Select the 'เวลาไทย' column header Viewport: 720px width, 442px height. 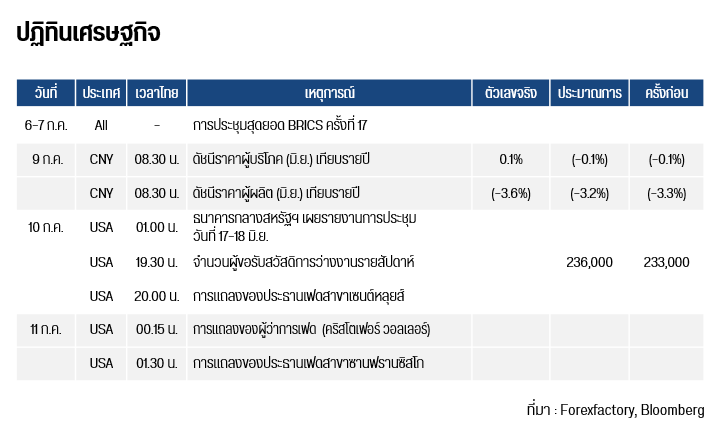(157, 93)
